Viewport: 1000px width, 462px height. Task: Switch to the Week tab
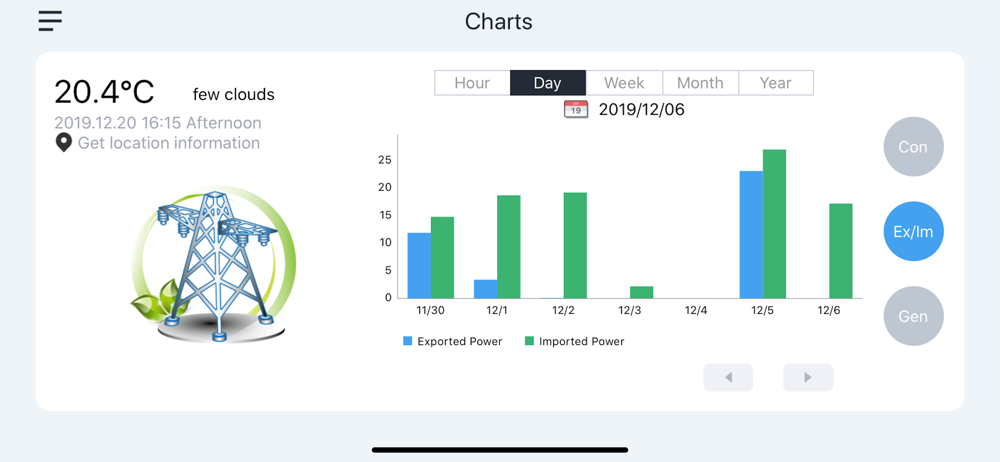624,83
